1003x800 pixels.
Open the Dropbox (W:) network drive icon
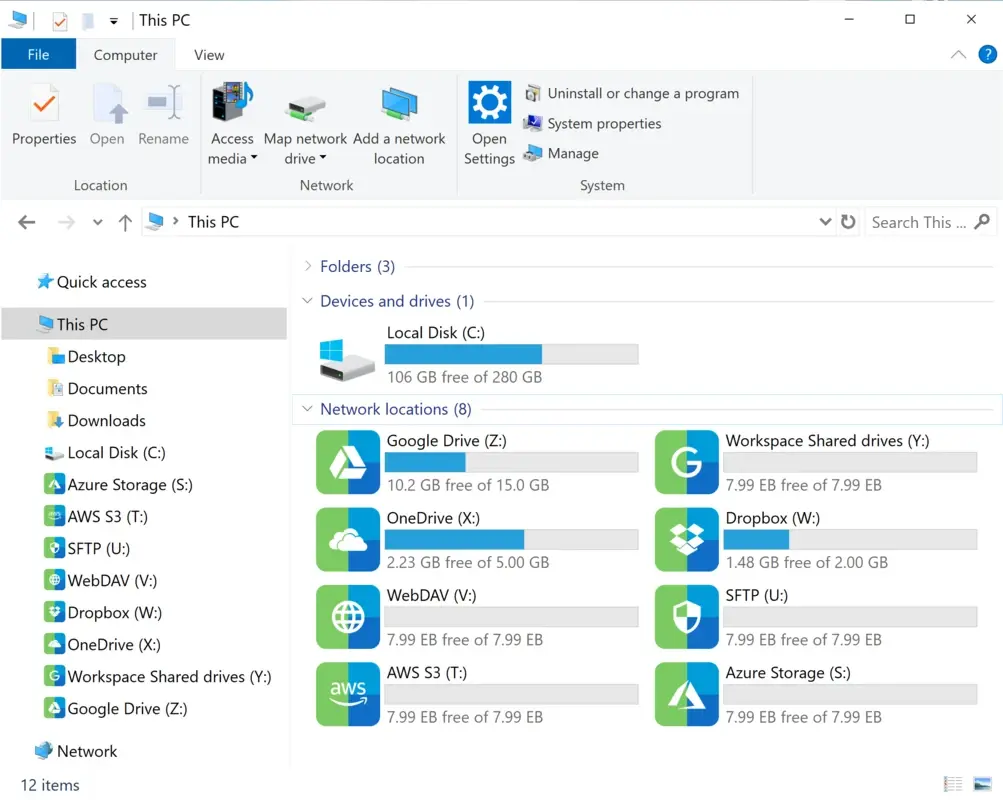coord(687,540)
